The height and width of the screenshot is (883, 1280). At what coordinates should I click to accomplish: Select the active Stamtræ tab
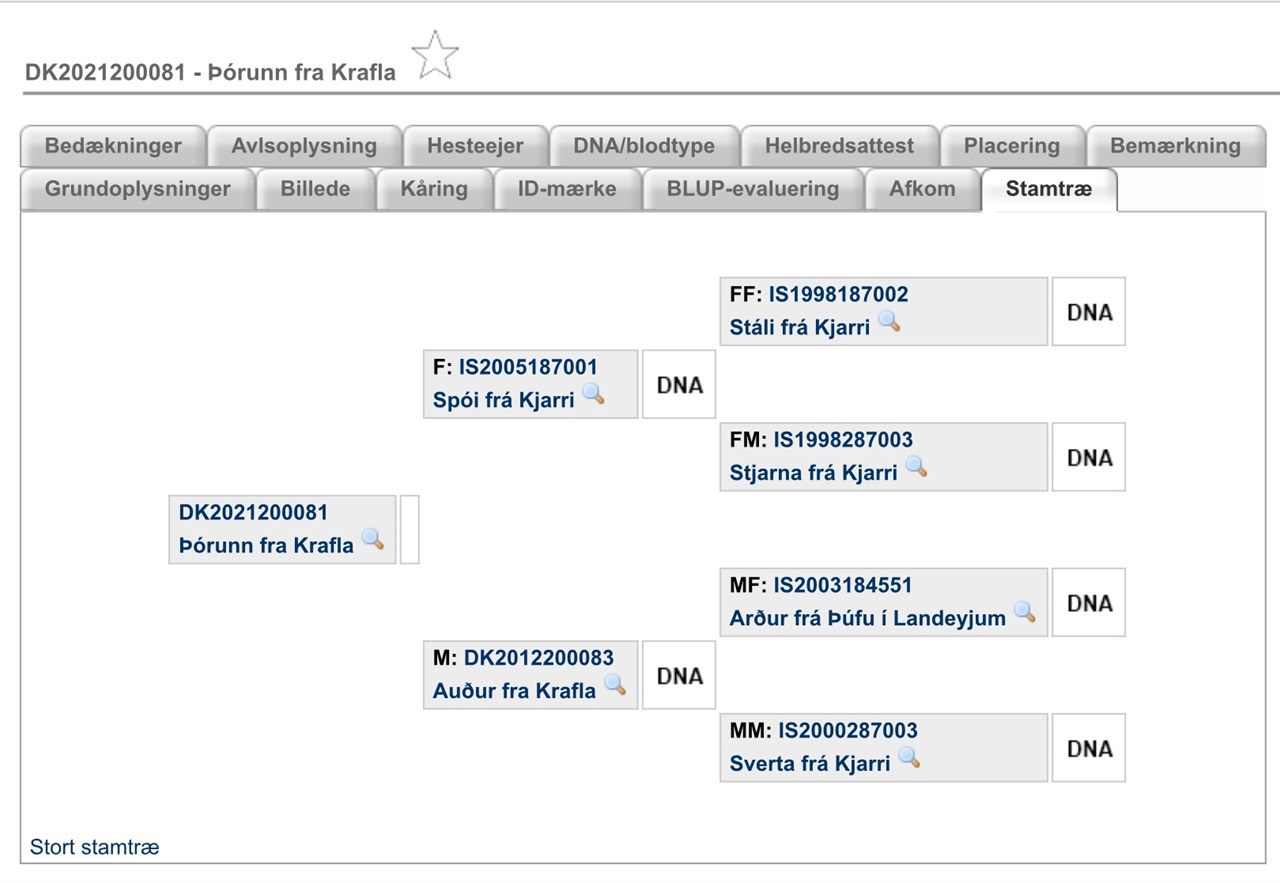(x=1049, y=189)
